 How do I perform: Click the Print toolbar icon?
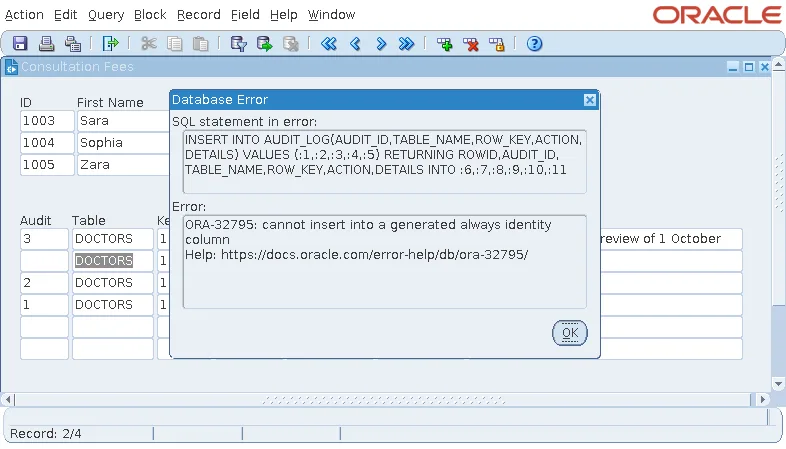point(47,44)
